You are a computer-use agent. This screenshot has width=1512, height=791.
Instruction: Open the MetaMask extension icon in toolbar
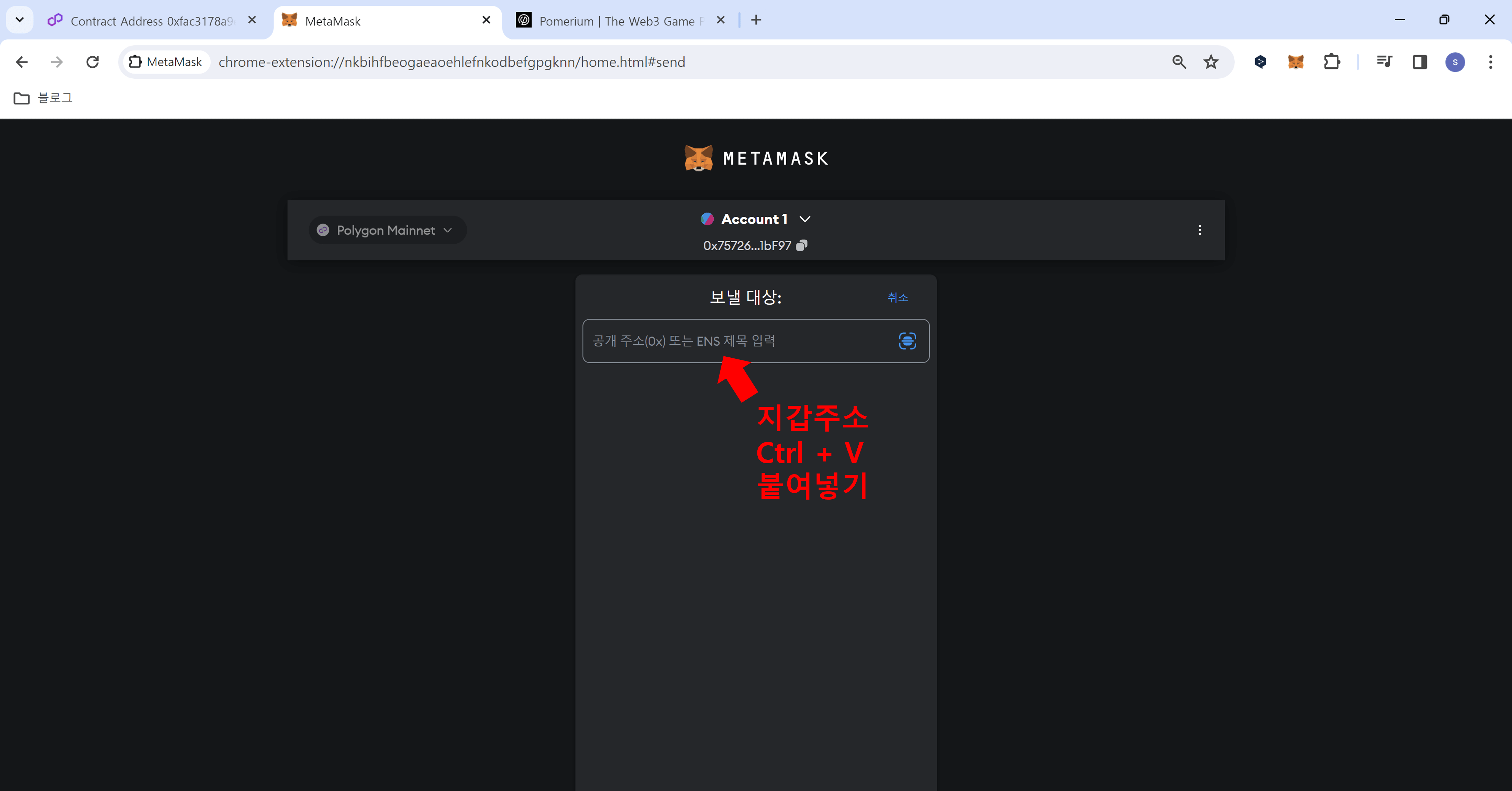[x=1296, y=62]
